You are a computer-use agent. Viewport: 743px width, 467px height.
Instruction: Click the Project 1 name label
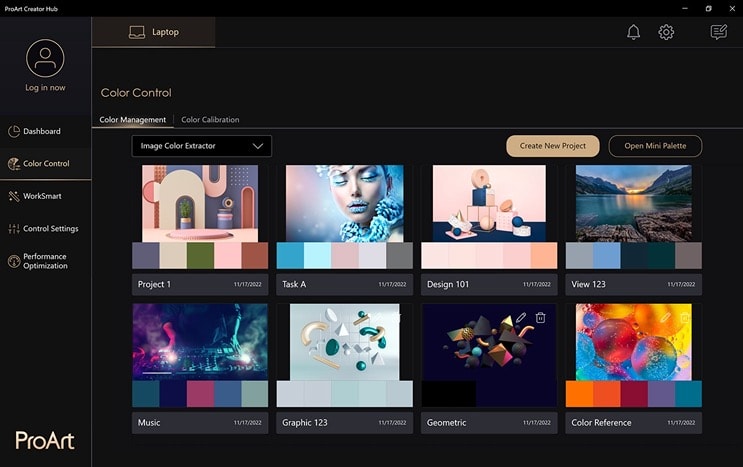[x=154, y=284]
